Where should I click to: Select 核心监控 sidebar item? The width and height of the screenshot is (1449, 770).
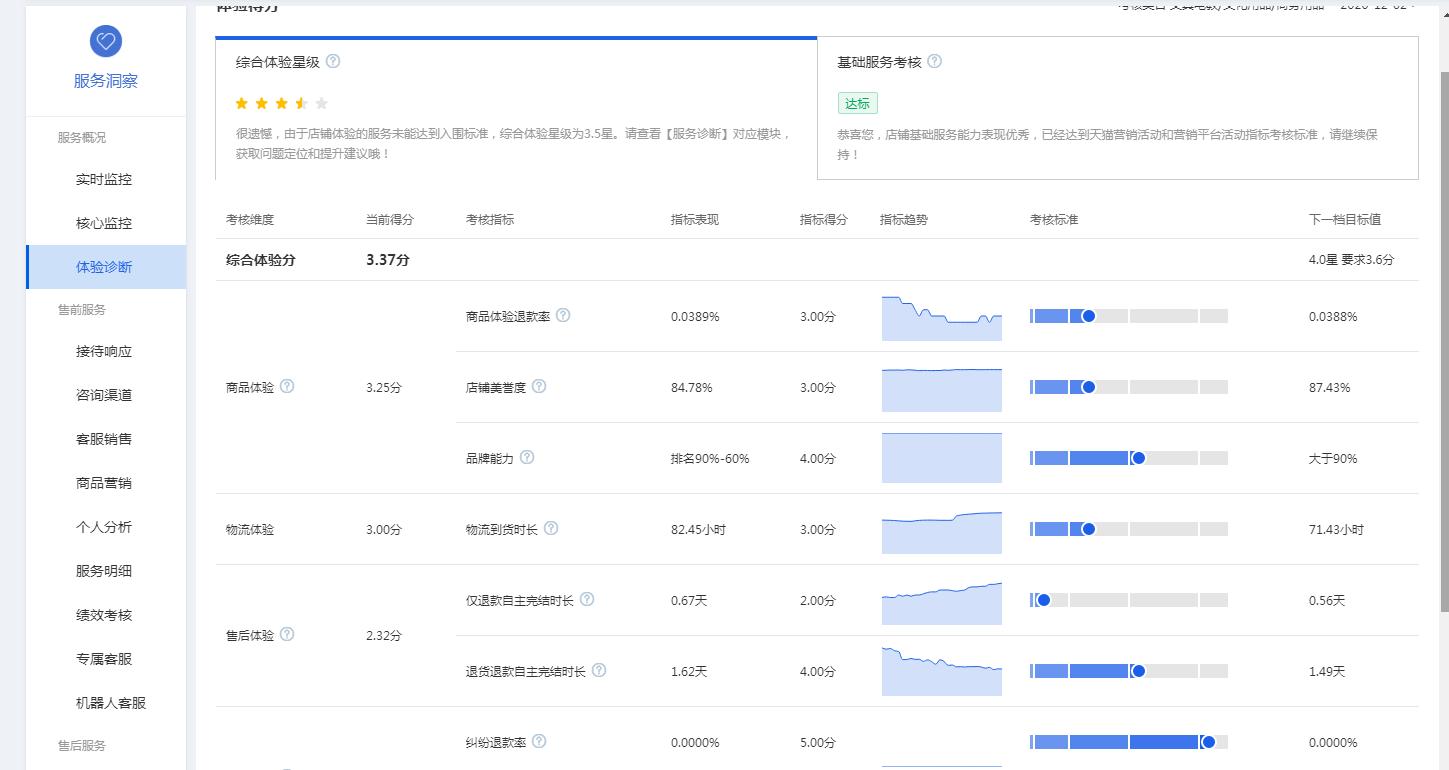(x=104, y=224)
